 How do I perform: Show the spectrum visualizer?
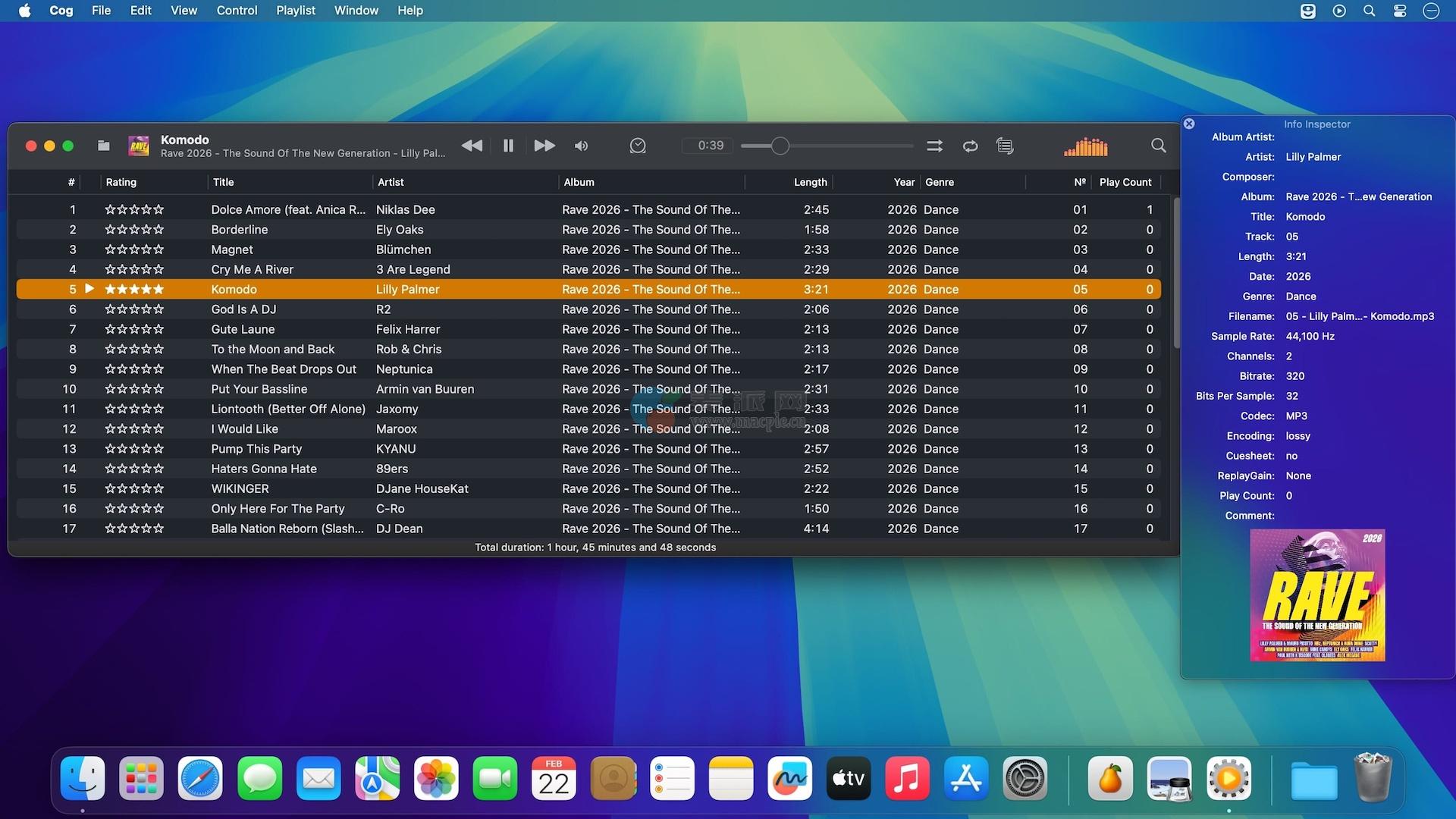tap(1085, 146)
